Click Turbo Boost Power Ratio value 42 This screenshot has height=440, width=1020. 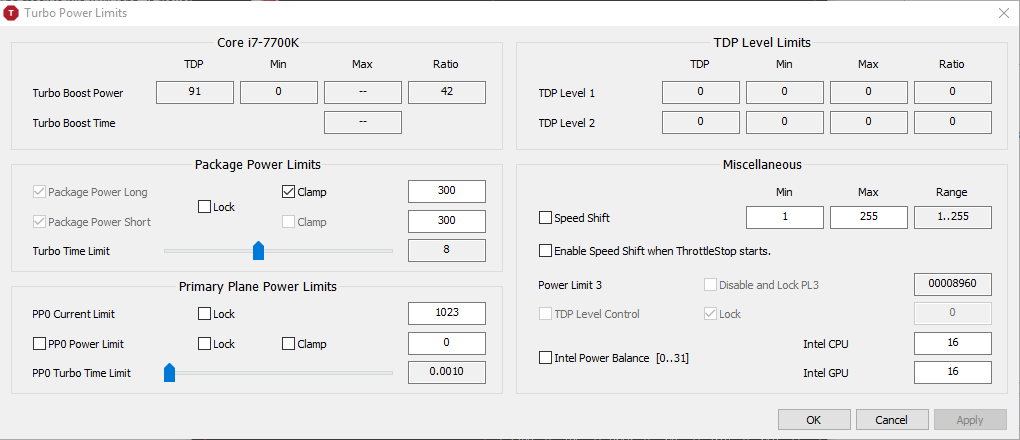pos(447,92)
